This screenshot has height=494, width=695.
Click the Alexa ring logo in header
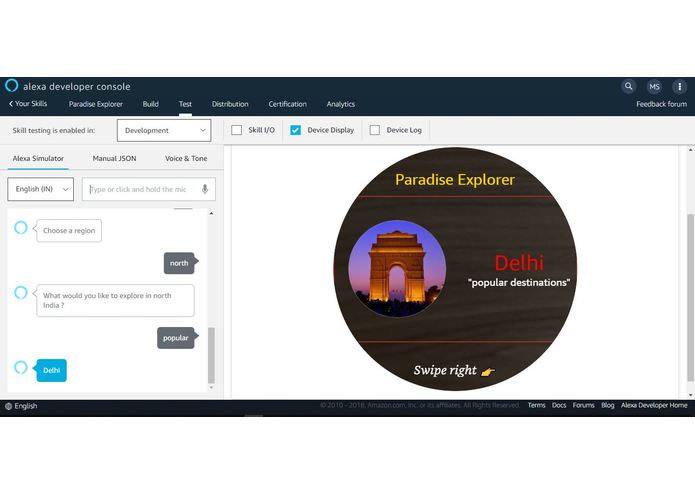(x=12, y=85)
